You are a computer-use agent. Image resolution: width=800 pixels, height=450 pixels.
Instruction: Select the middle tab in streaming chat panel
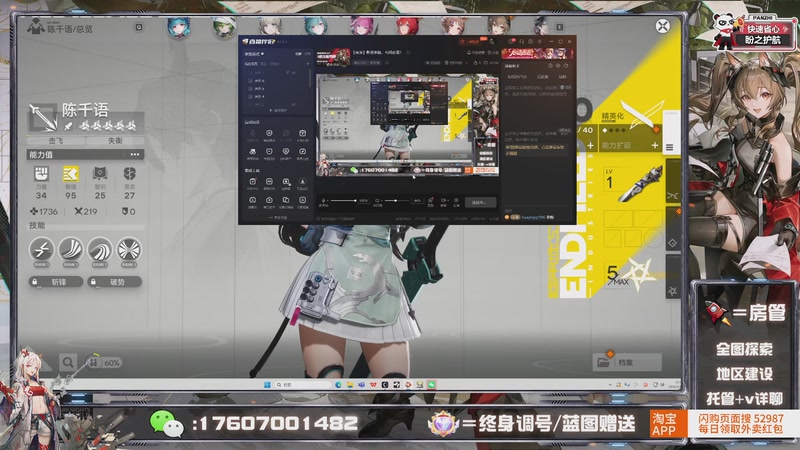(543, 77)
